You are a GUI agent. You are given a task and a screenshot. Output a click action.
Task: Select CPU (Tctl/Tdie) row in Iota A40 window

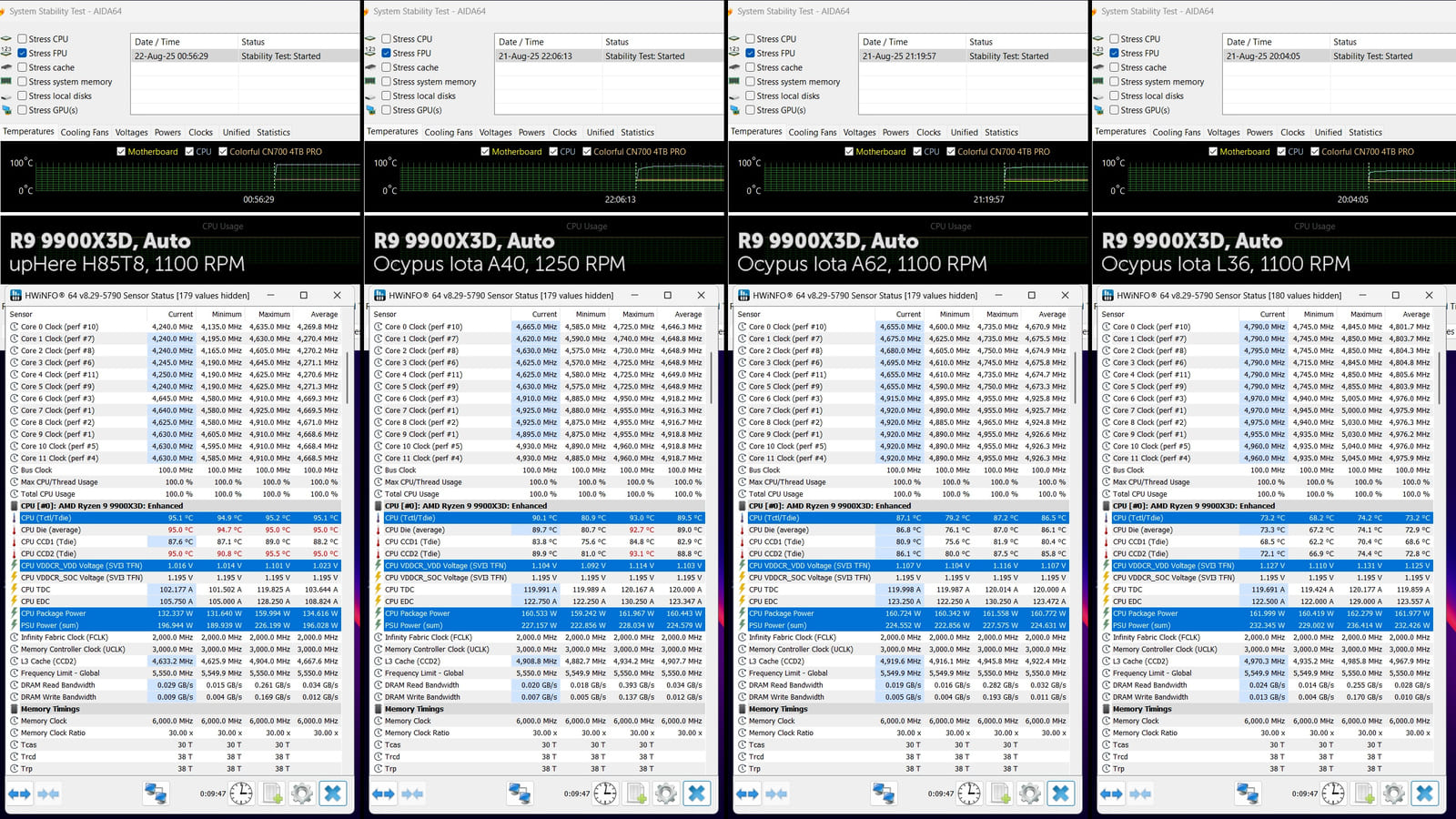pyautogui.click(x=540, y=518)
